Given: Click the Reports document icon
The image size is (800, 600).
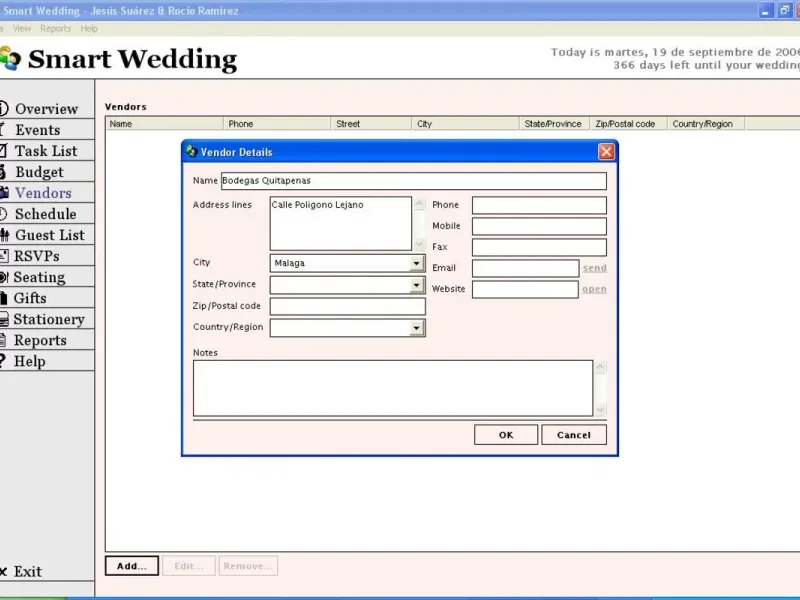Looking at the screenshot, I should coord(3,340).
